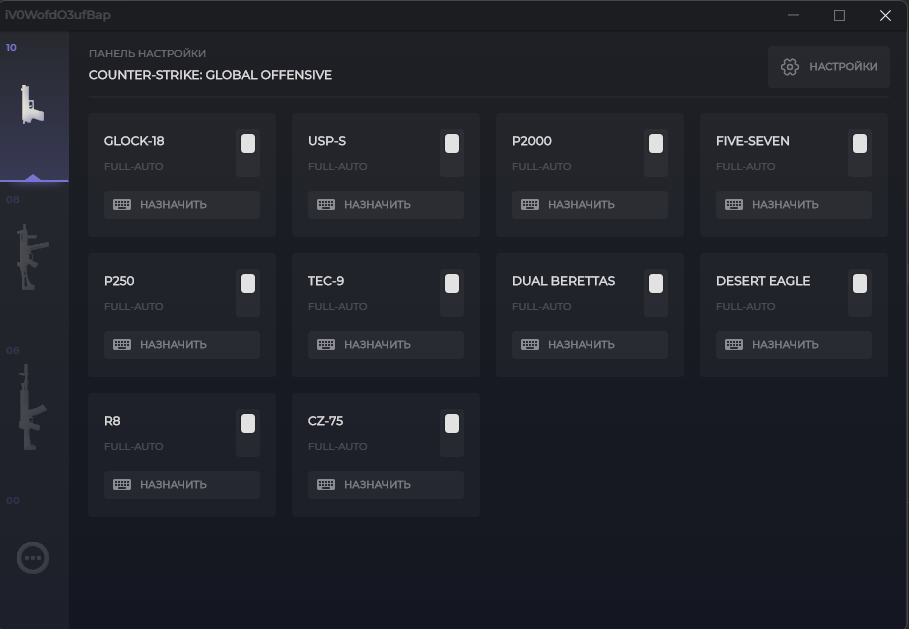The width and height of the screenshot is (909, 629).
Task: Toggle the FIVE-SEVEN switch
Action: point(860,153)
